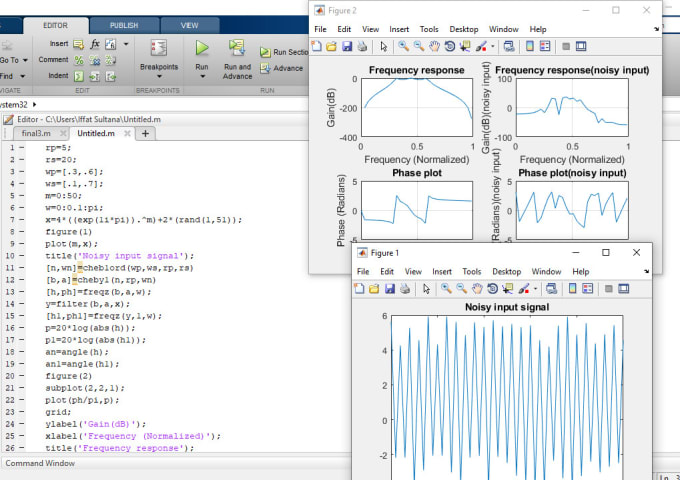The width and height of the screenshot is (680, 480).
Task: Show Plot Tools in Figure 1
Action: (x=624, y=288)
